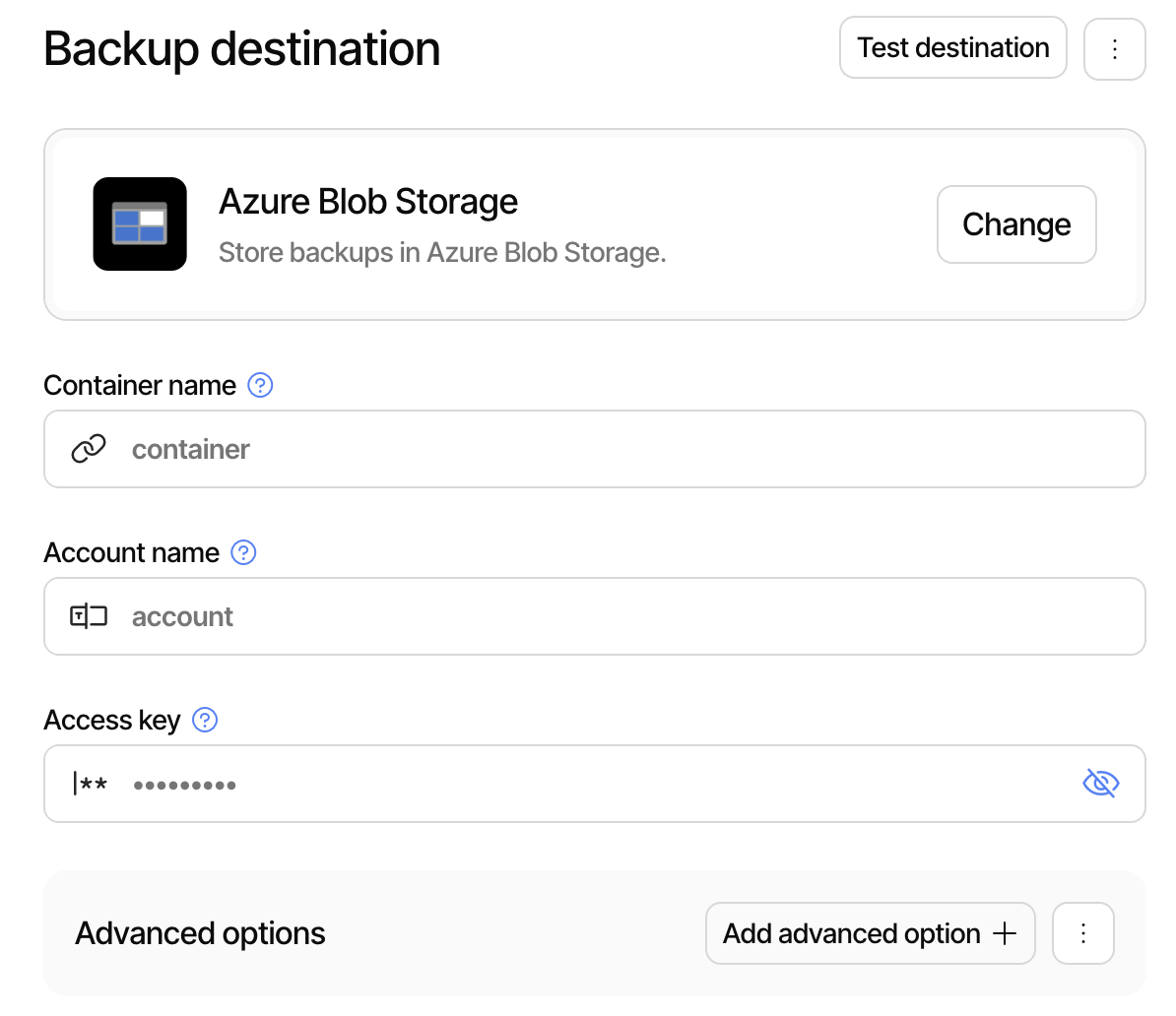Open destination type selection via Change
The height and width of the screenshot is (1016, 1176).
[x=1015, y=223]
